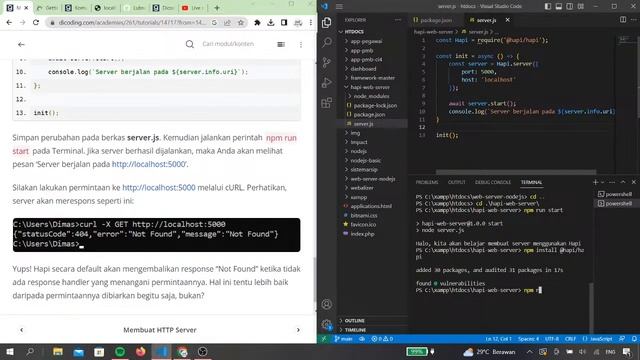
Task: Open the Source Control view
Action: (327, 62)
